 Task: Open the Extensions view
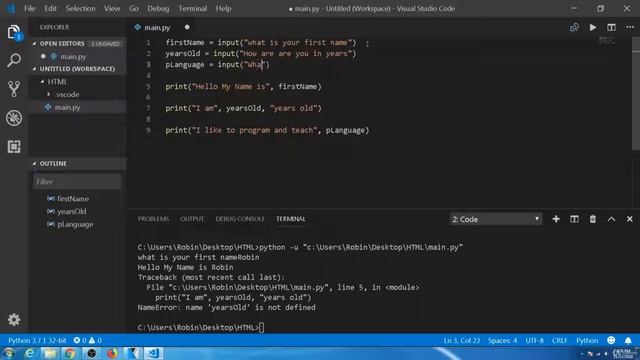(x=14, y=147)
